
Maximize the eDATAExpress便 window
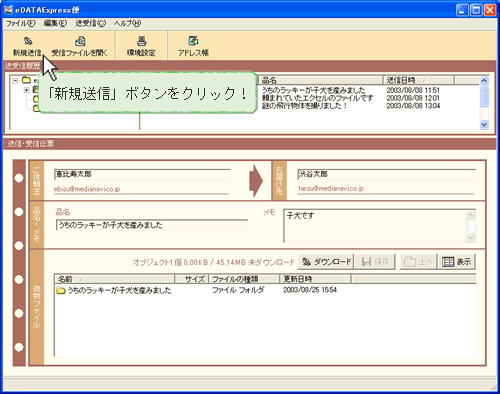[x=476, y=10]
